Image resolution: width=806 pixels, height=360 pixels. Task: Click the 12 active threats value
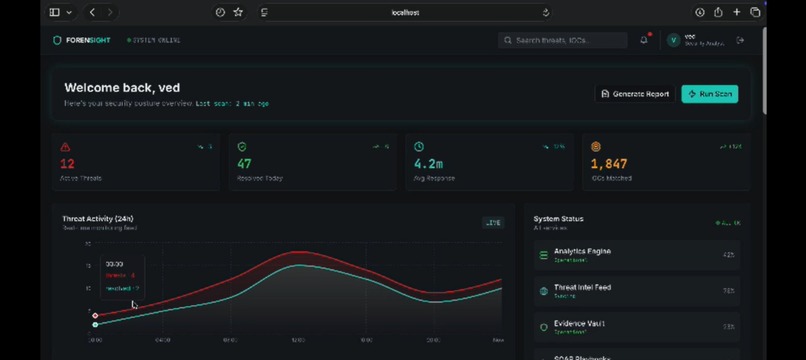pos(67,164)
